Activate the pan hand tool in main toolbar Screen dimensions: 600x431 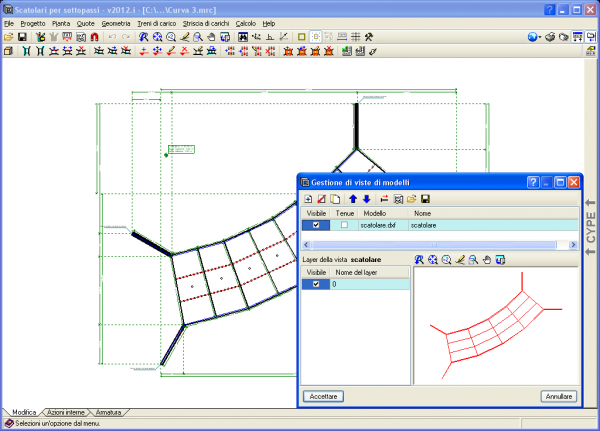(x=211, y=37)
